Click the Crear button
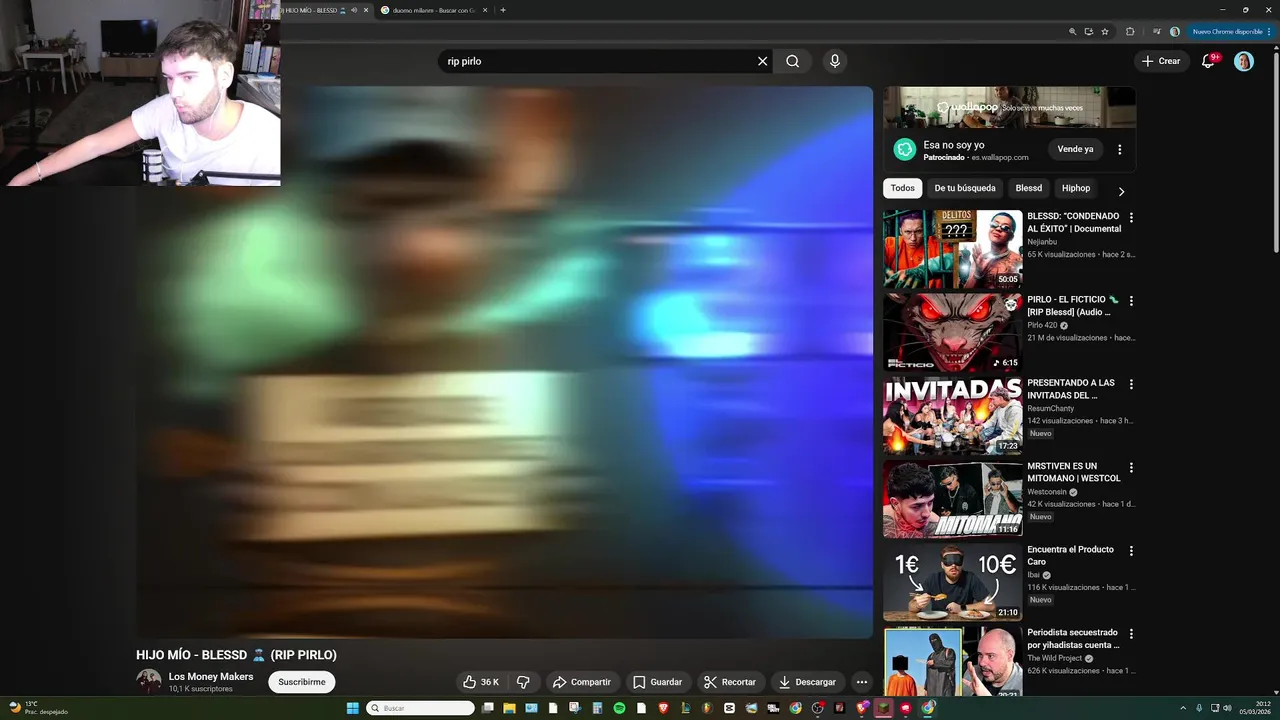This screenshot has width=1280, height=720. [x=1161, y=61]
